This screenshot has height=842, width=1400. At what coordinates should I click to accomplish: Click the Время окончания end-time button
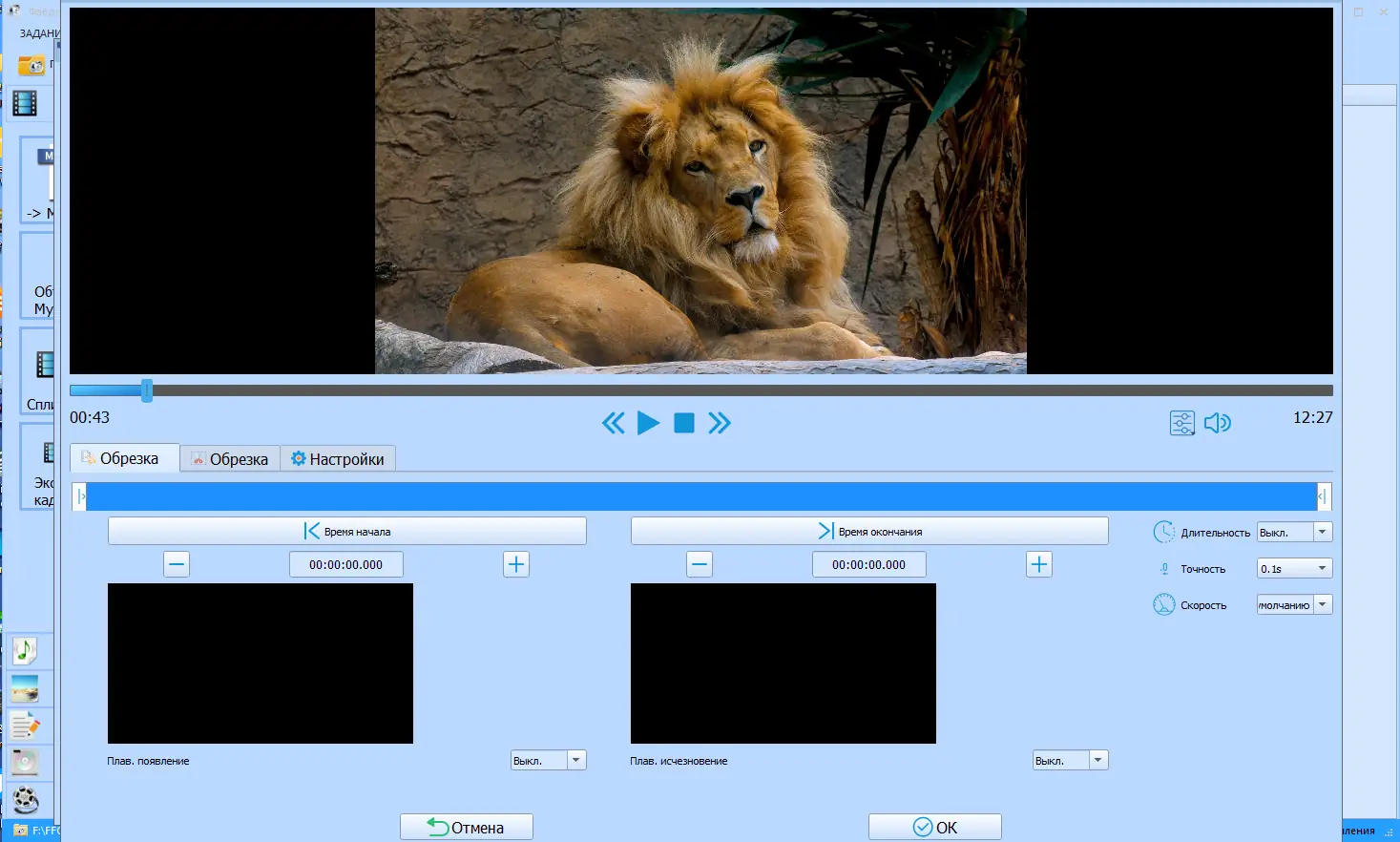pyautogui.click(x=869, y=531)
